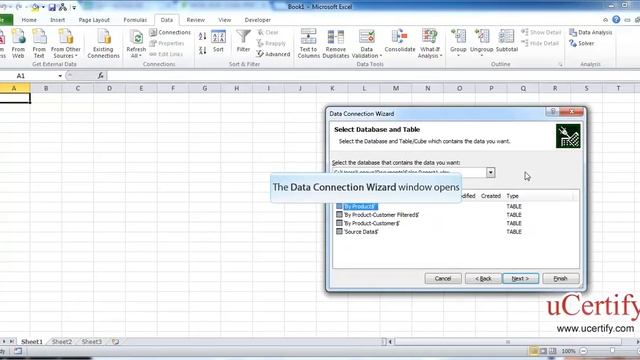Switch to Page Layout view in status bar
This screenshot has width=640, height=360.
pyautogui.click(x=543, y=351)
